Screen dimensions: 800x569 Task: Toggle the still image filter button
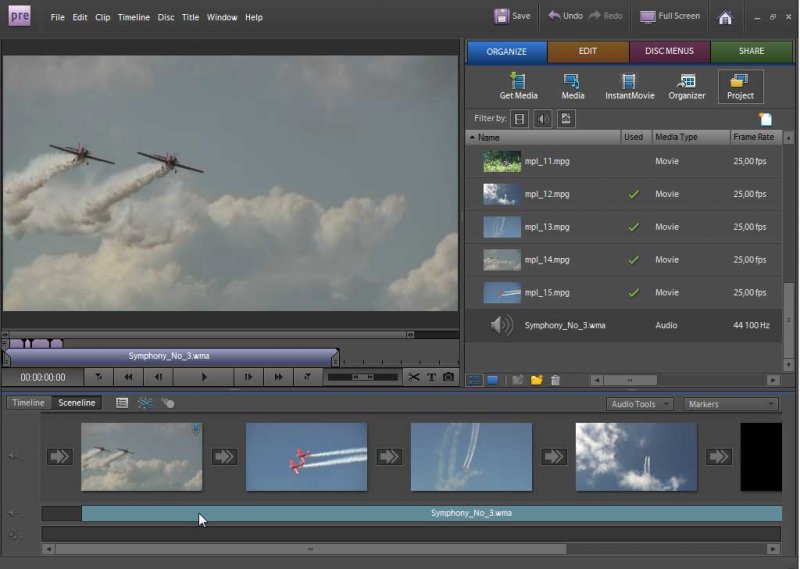pyautogui.click(x=566, y=119)
